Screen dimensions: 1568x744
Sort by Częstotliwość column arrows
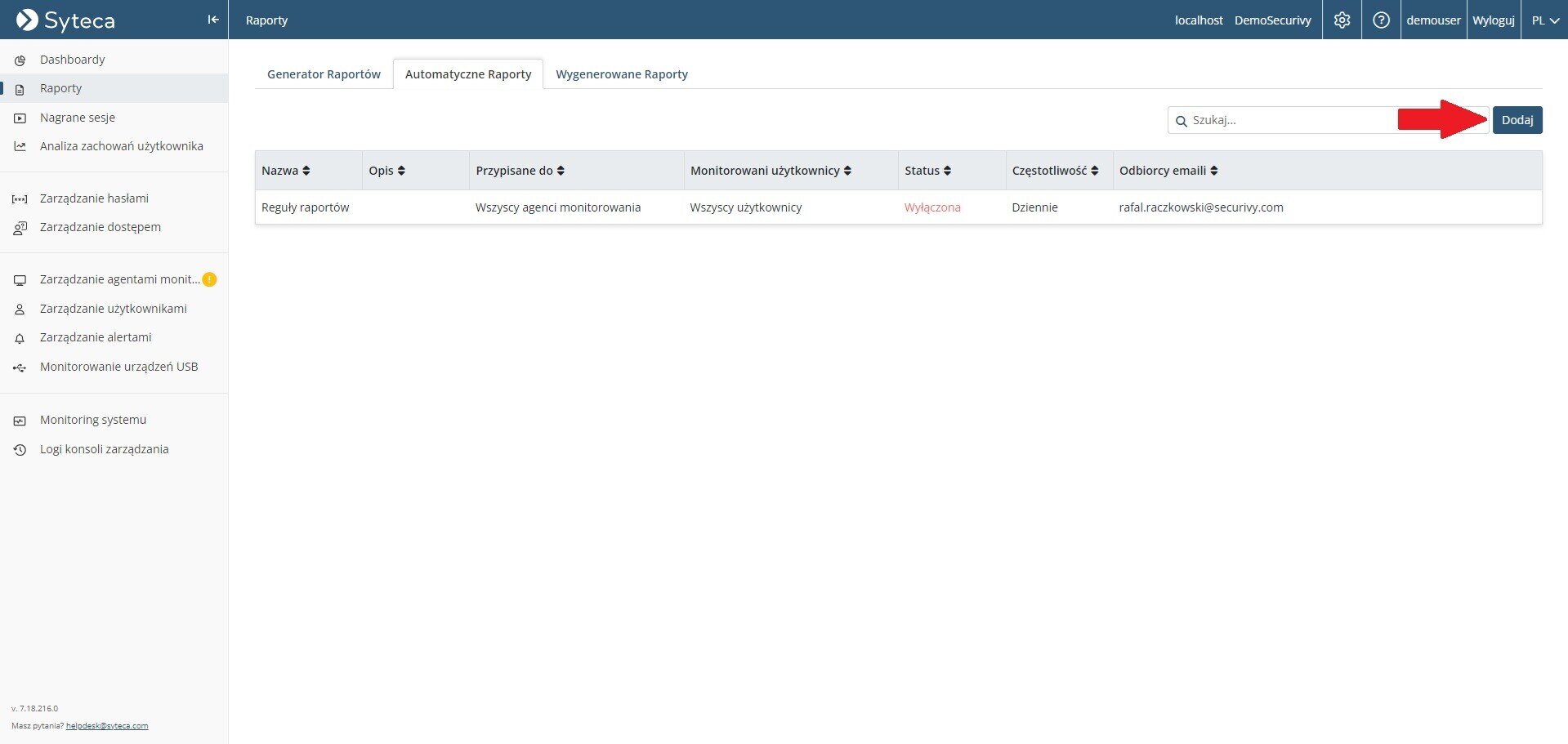click(1095, 171)
